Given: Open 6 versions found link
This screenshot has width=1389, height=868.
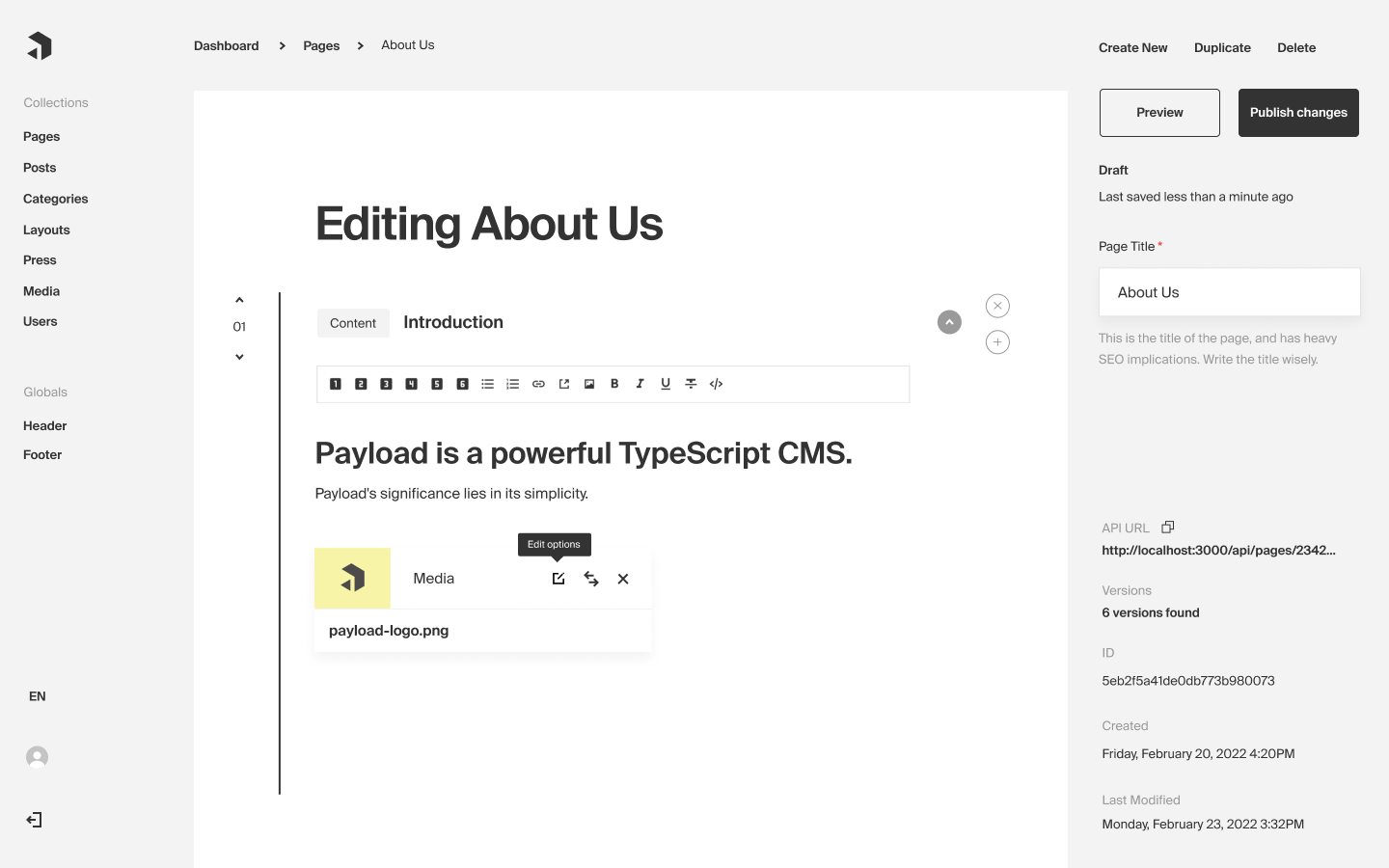Looking at the screenshot, I should click(x=1151, y=612).
